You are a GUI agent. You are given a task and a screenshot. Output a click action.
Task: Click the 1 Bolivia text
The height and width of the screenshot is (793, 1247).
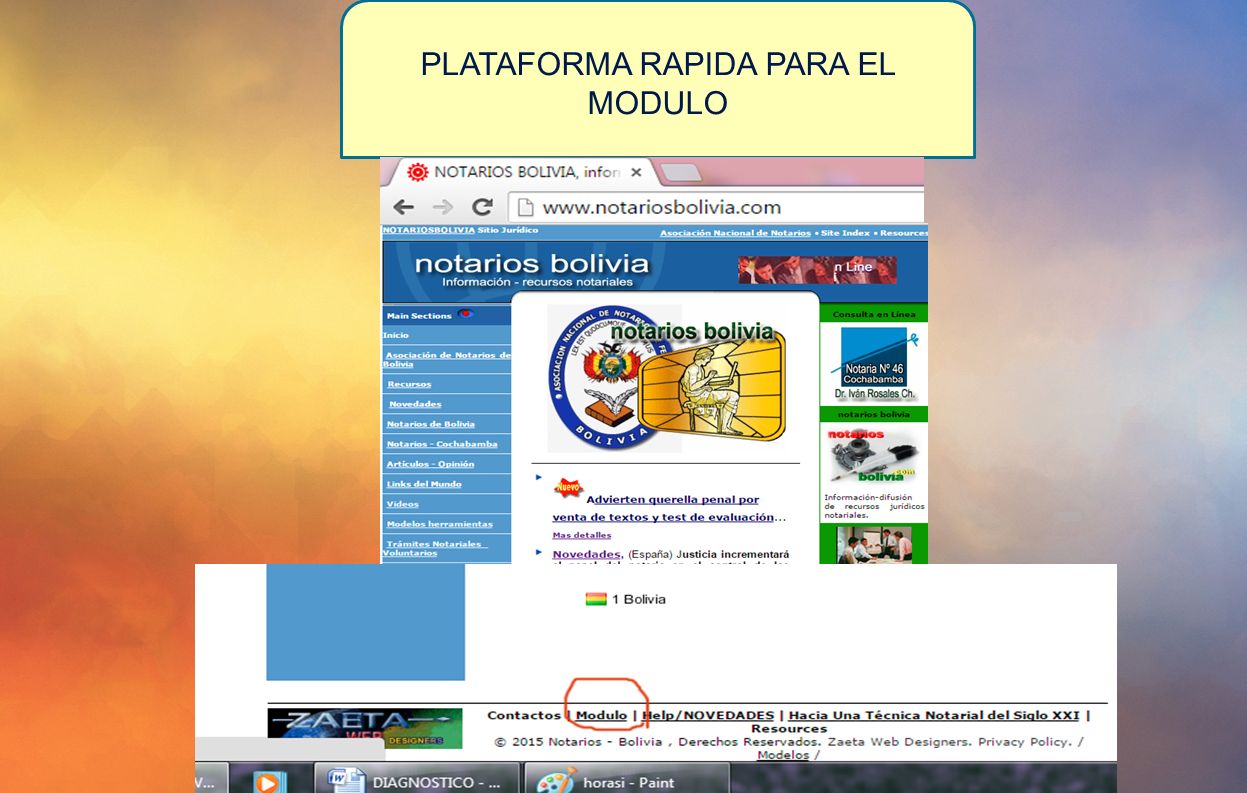tap(639, 599)
